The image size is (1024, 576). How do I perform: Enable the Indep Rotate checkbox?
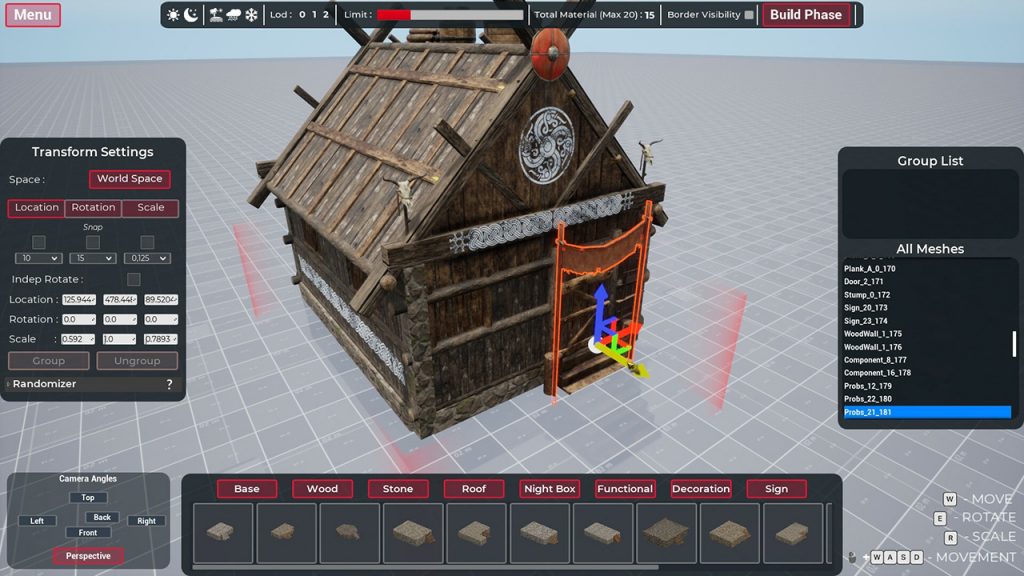click(133, 279)
